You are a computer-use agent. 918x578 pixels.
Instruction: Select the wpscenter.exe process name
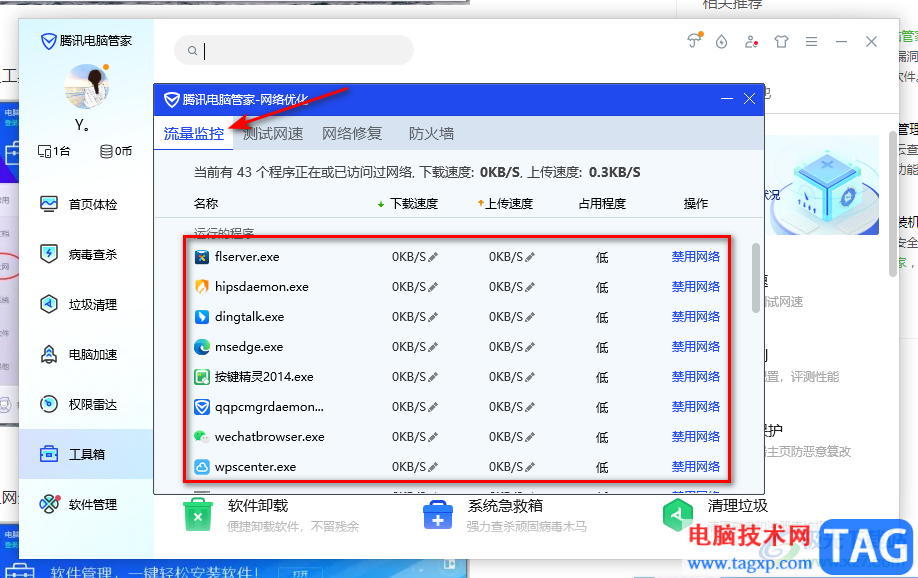click(x=255, y=467)
